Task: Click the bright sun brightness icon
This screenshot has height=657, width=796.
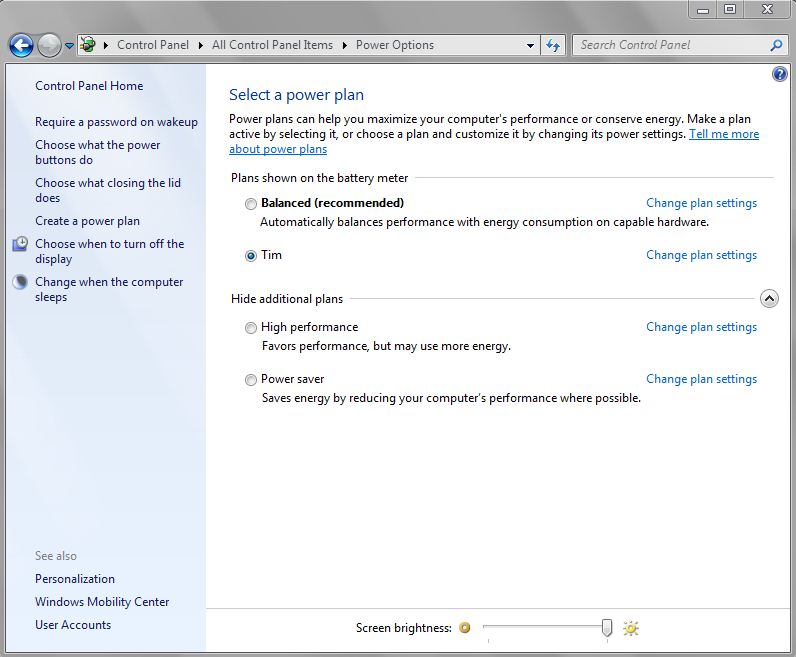Action: tap(631, 628)
